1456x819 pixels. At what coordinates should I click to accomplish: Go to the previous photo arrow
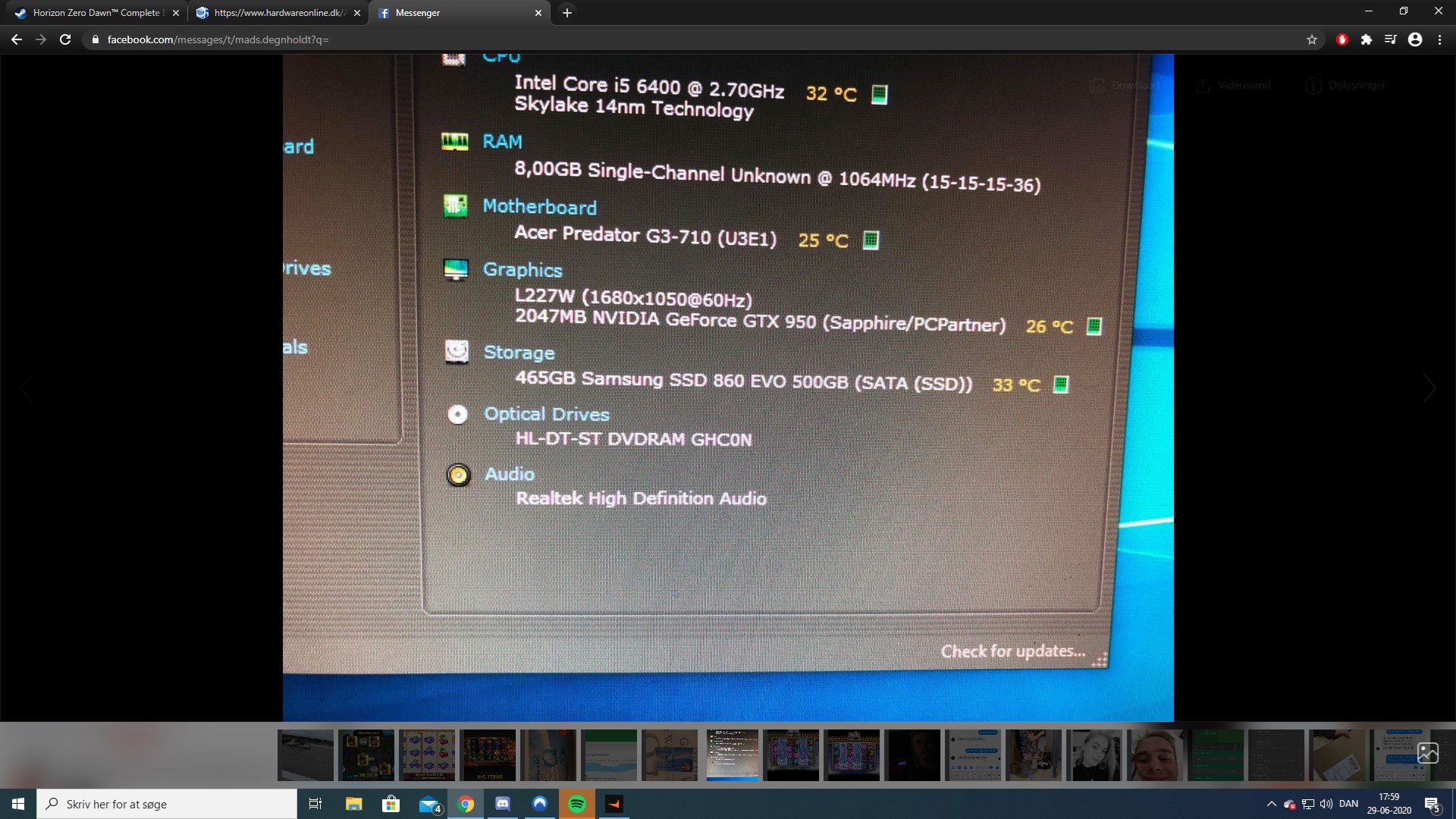point(27,388)
